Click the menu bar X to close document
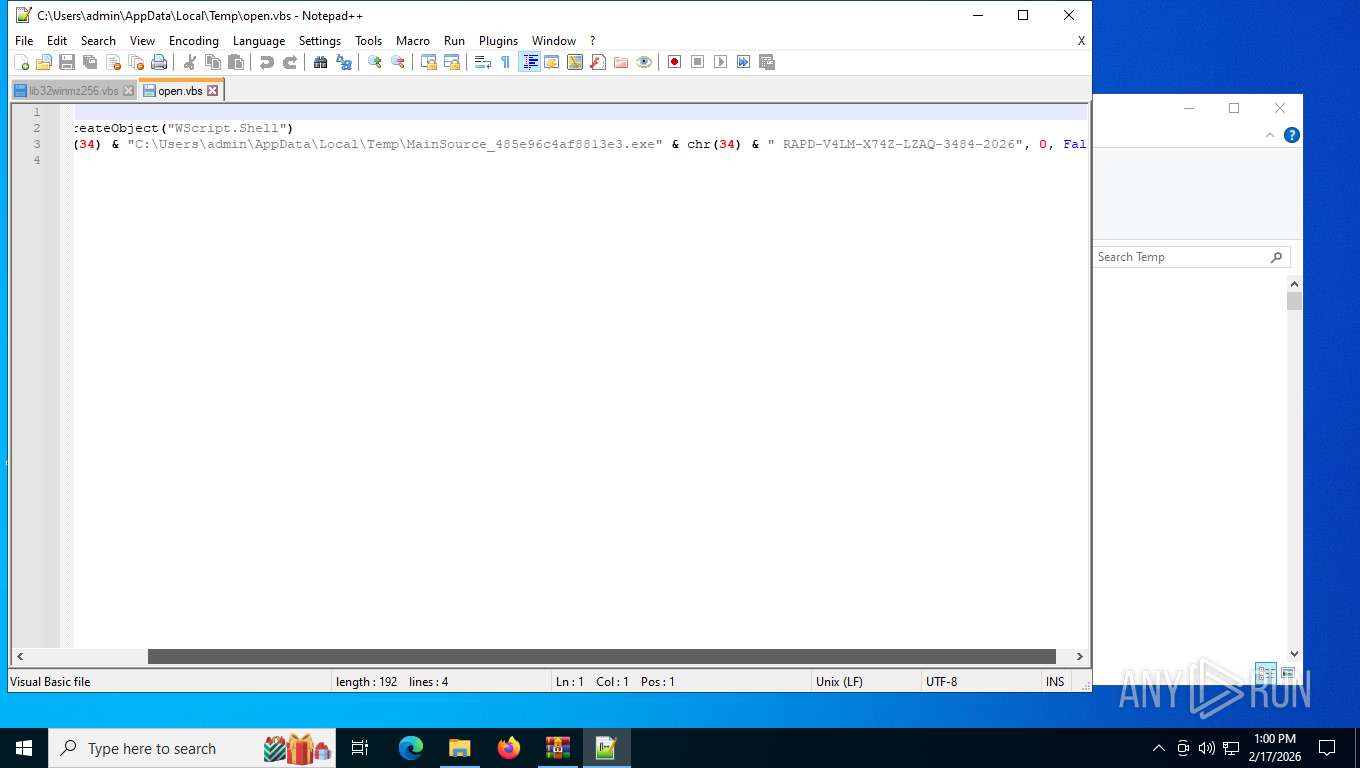 point(1081,41)
